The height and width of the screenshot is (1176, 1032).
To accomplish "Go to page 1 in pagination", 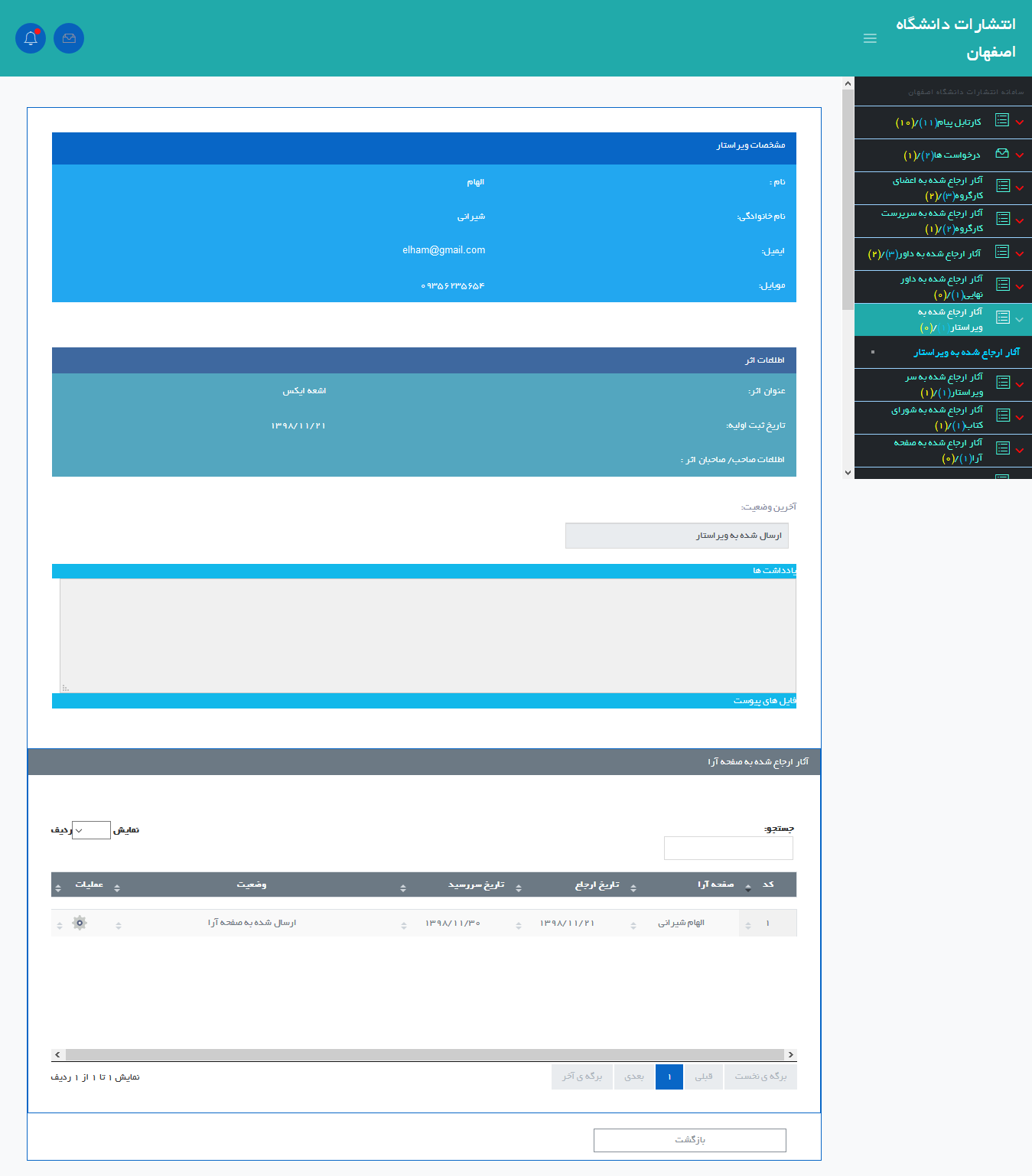I will 669,1077.
